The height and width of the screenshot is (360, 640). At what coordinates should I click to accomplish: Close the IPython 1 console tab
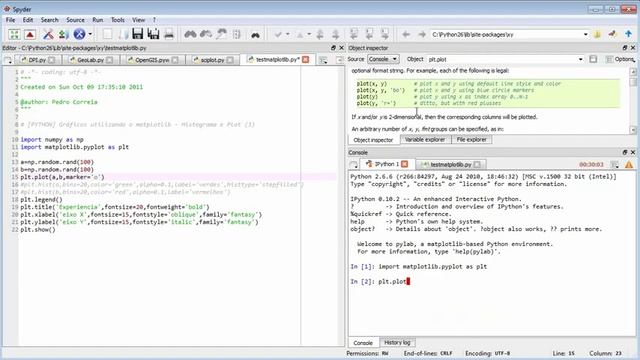(x=404, y=164)
